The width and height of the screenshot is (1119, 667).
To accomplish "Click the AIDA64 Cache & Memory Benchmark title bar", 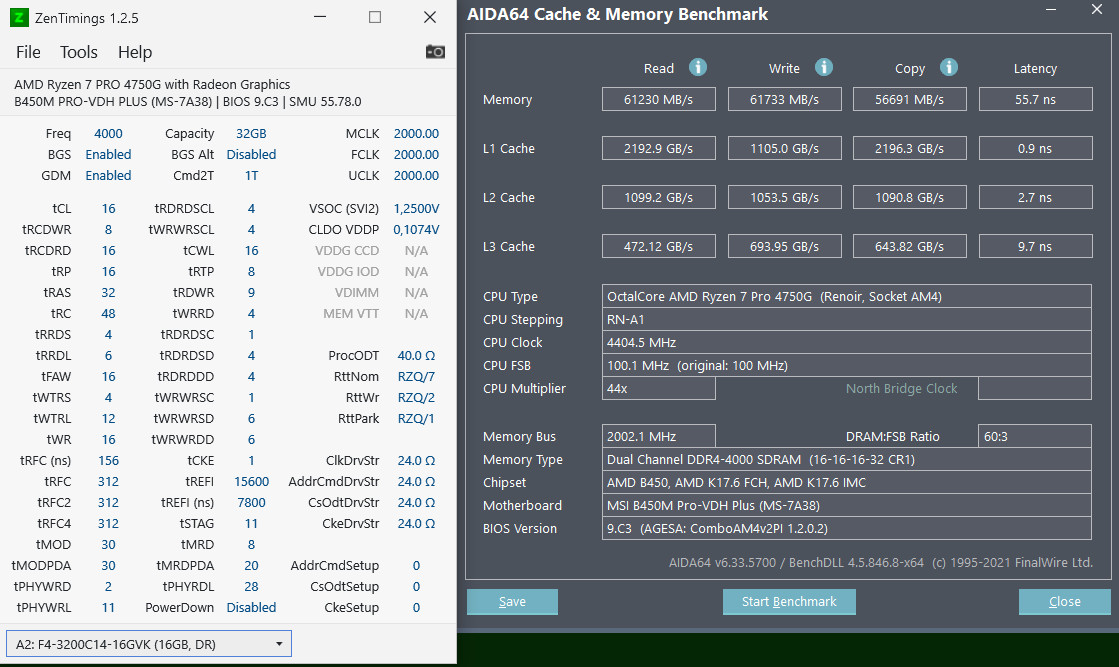I will pyautogui.click(x=750, y=14).
